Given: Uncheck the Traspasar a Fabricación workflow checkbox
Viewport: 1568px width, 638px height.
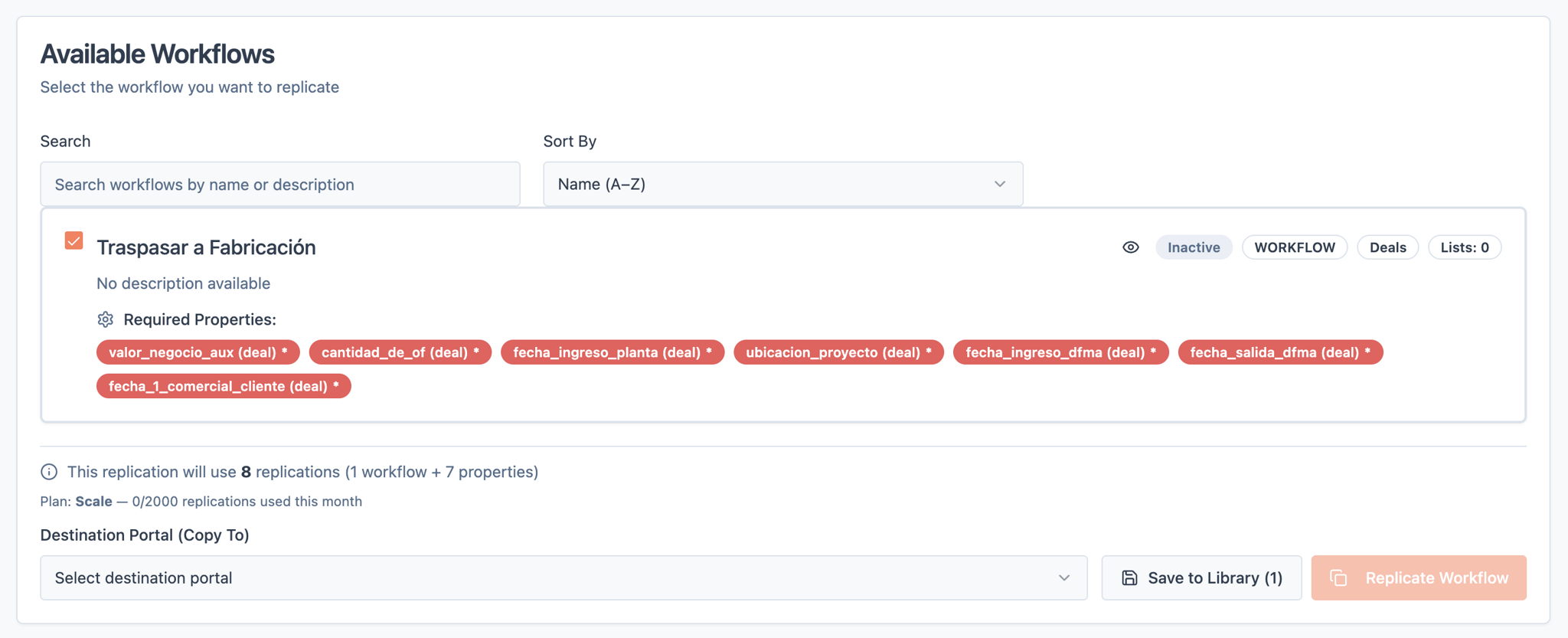Looking at the screenshot, I should coord(74,240).
